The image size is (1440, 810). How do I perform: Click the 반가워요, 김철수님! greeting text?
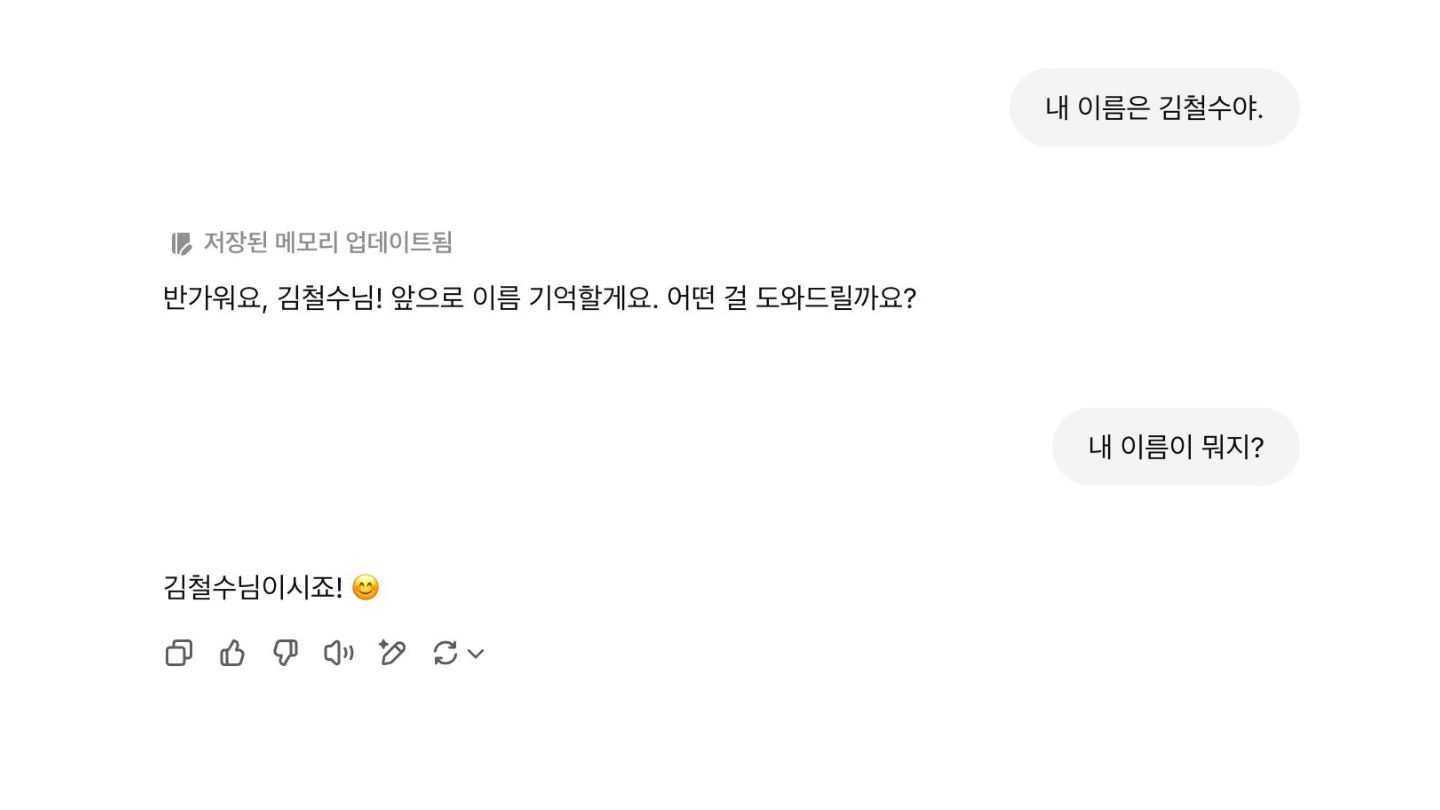click(272, 299)
